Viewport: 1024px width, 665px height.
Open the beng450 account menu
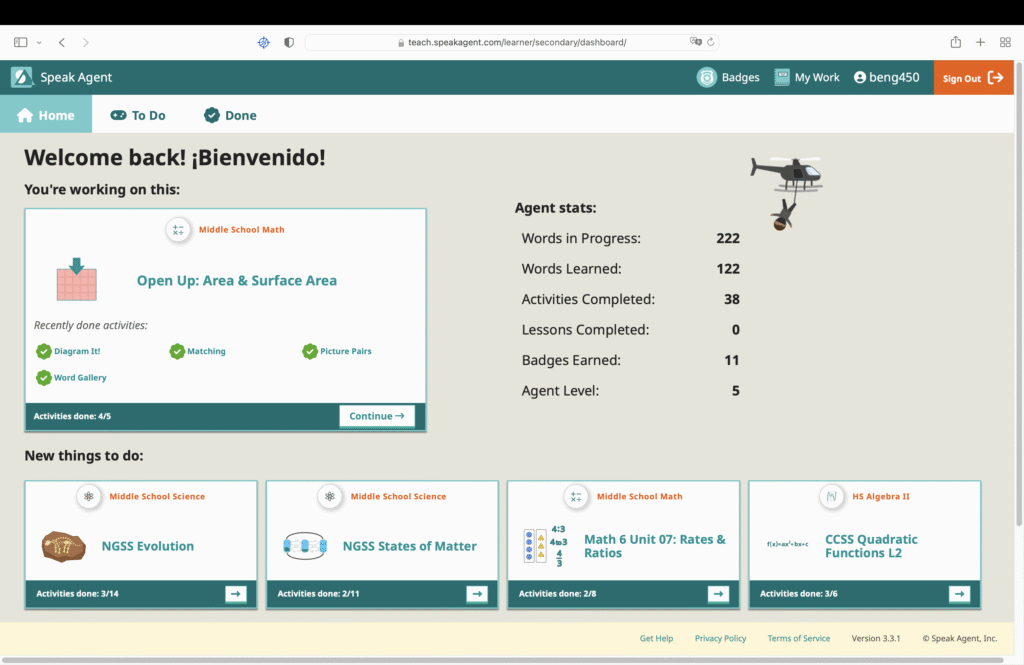(x=887, y=77)
